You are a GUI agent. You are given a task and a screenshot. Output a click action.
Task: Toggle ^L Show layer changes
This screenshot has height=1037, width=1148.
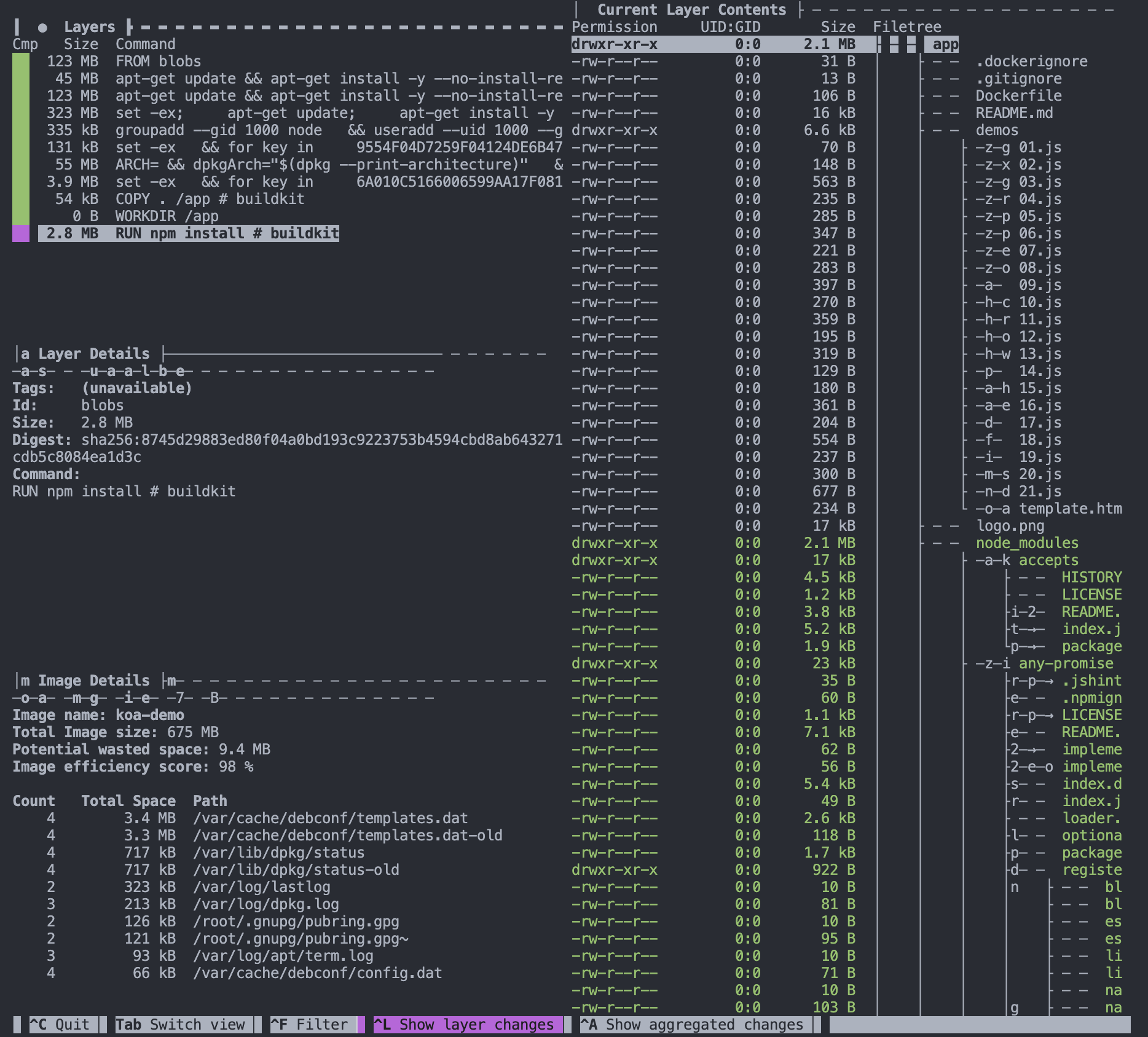click(468, 1025)
